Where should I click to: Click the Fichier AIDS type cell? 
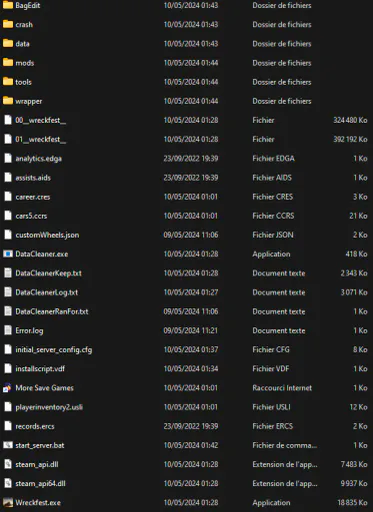[x=272, y=178]
